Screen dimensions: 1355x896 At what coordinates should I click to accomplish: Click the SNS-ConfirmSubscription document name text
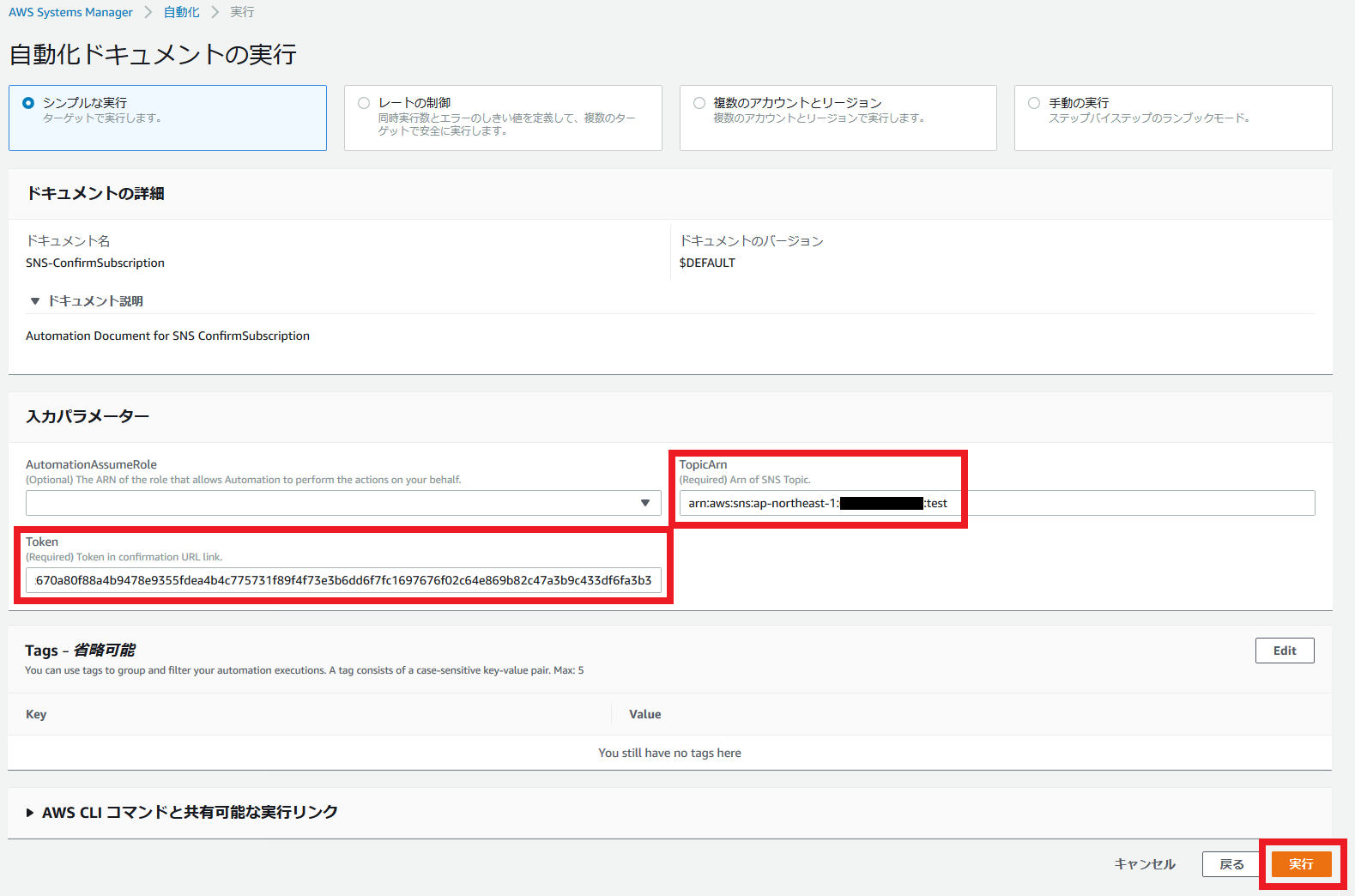pos(95,263)
